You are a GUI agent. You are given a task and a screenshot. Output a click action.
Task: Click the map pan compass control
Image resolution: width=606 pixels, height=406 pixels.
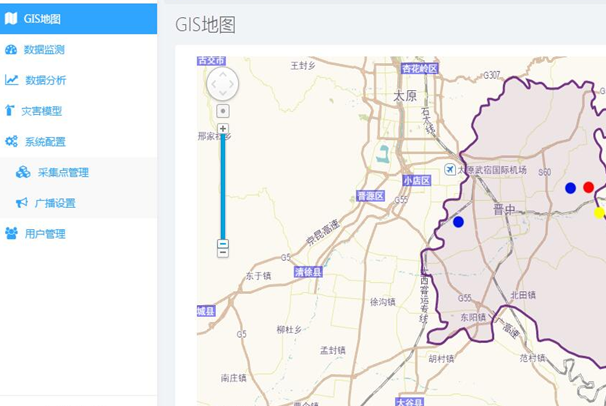pos(223,83)
